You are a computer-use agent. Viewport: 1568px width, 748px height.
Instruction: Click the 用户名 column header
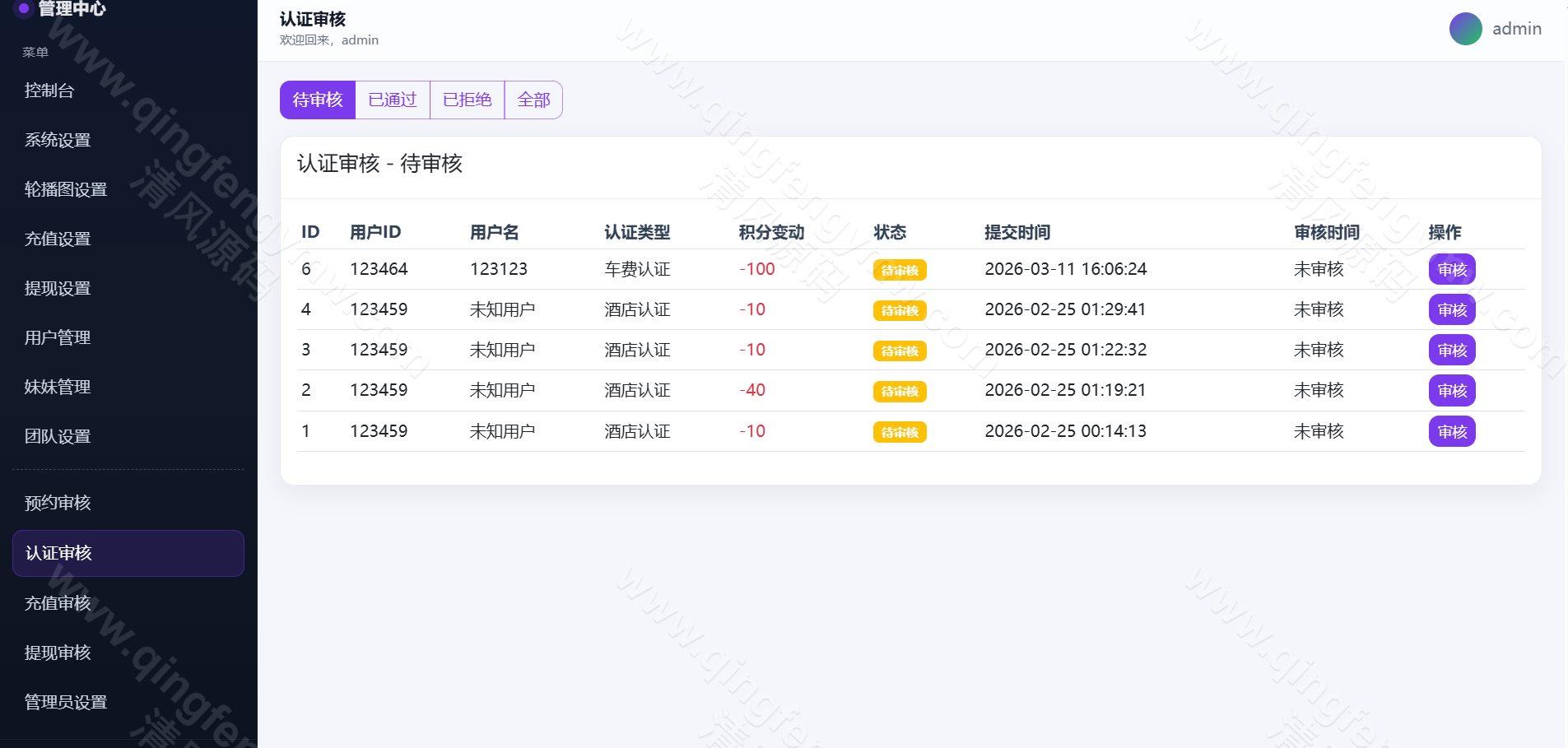[x=495, y=232]
